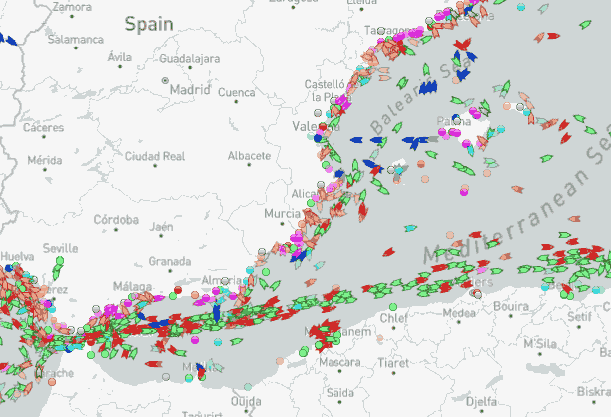Click the Spain country label
The image size is (611, 417).
click(149, 23)
